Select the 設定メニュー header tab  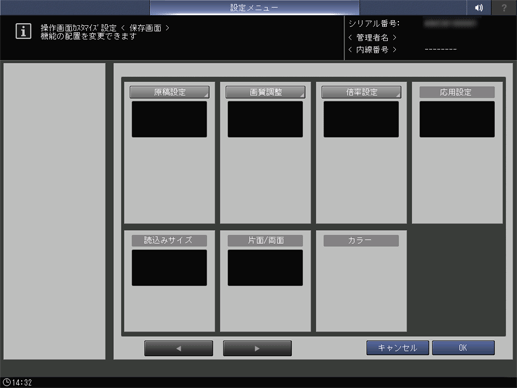254,7
